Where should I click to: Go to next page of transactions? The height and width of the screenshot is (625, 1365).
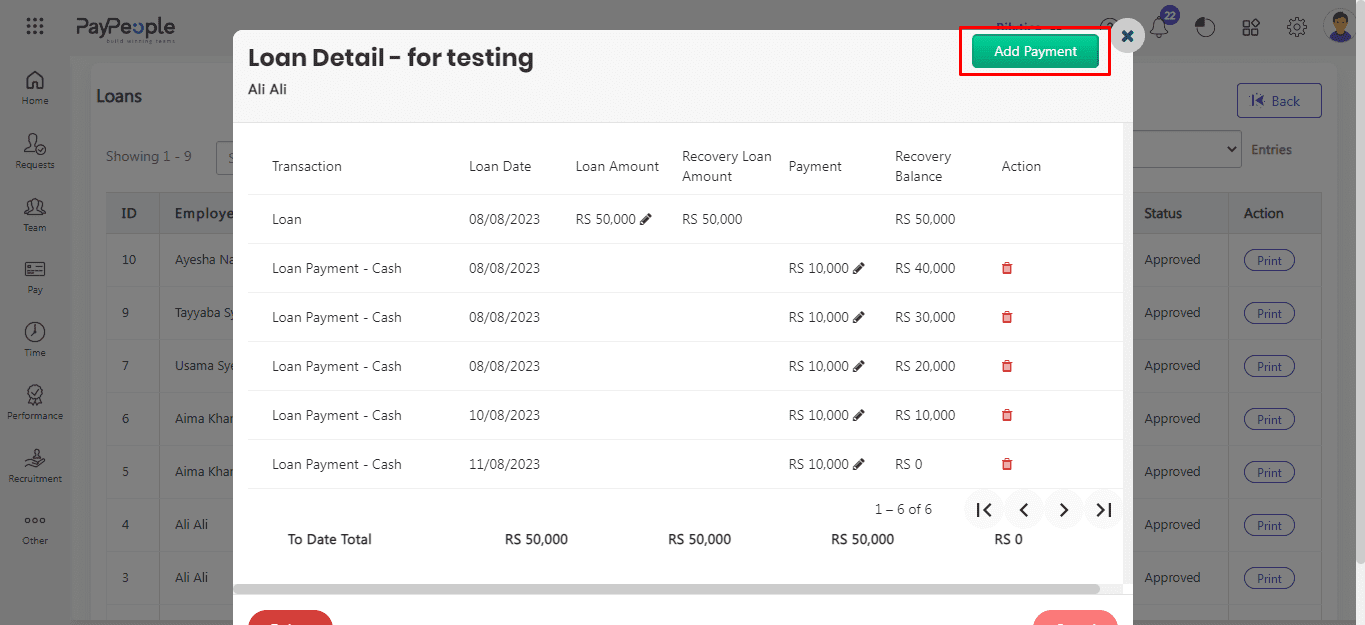[x=1064, y=510]
